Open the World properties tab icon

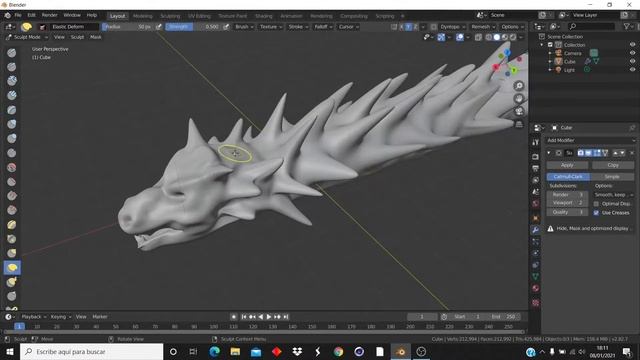(536, 203)
